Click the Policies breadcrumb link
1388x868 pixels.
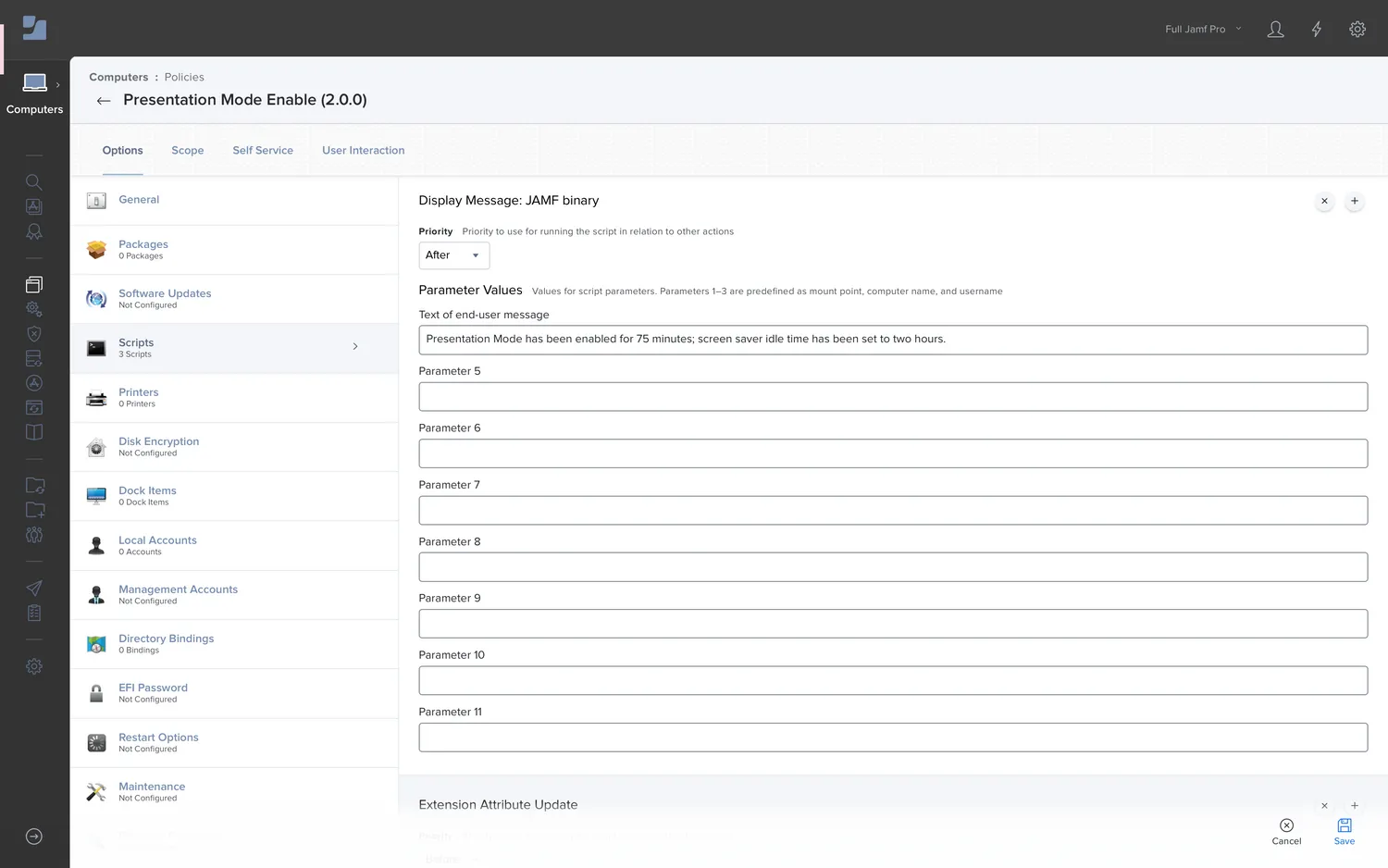184,78
